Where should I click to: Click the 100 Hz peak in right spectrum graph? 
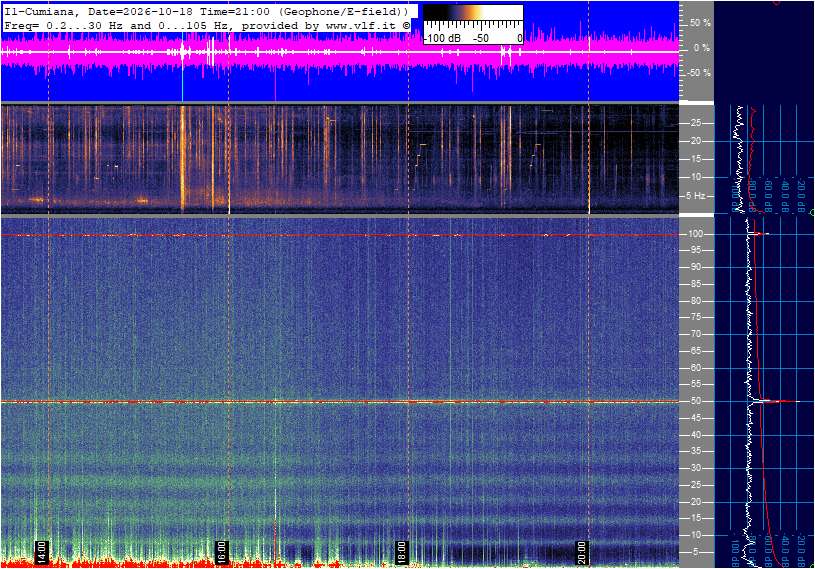click(x=759, y=234)
